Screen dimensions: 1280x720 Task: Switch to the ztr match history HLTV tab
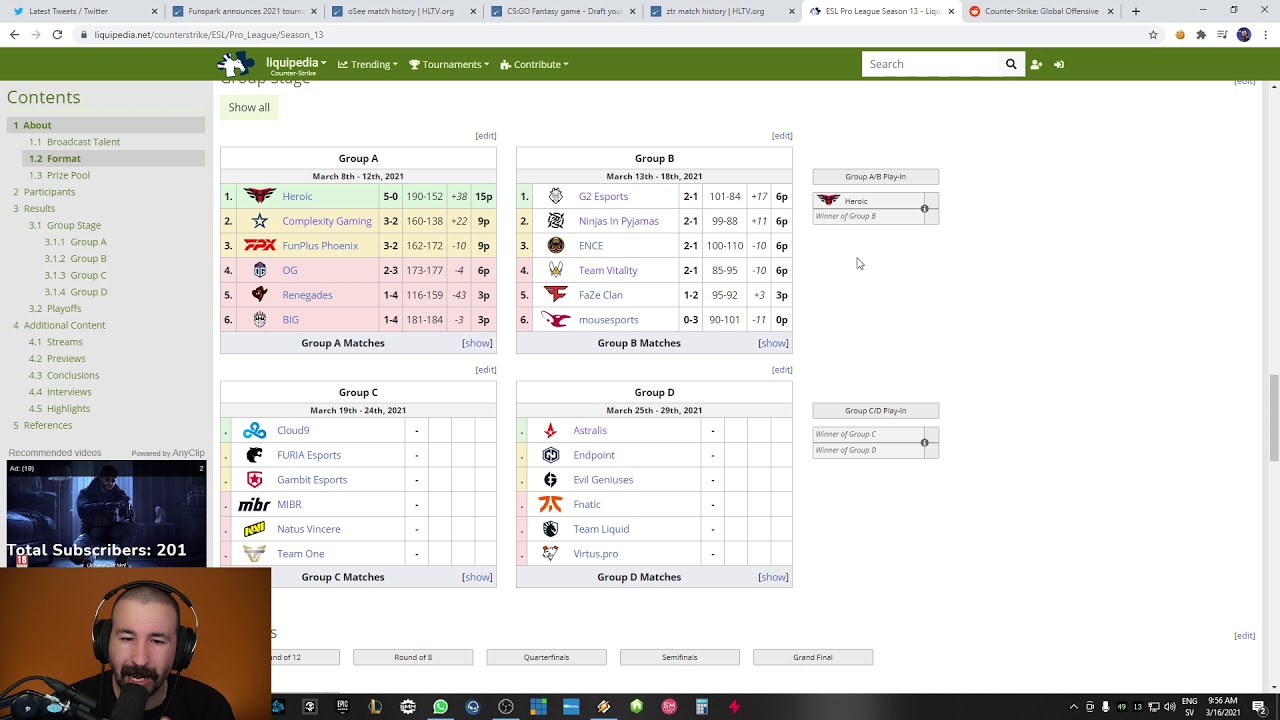[x=721, y=11]
